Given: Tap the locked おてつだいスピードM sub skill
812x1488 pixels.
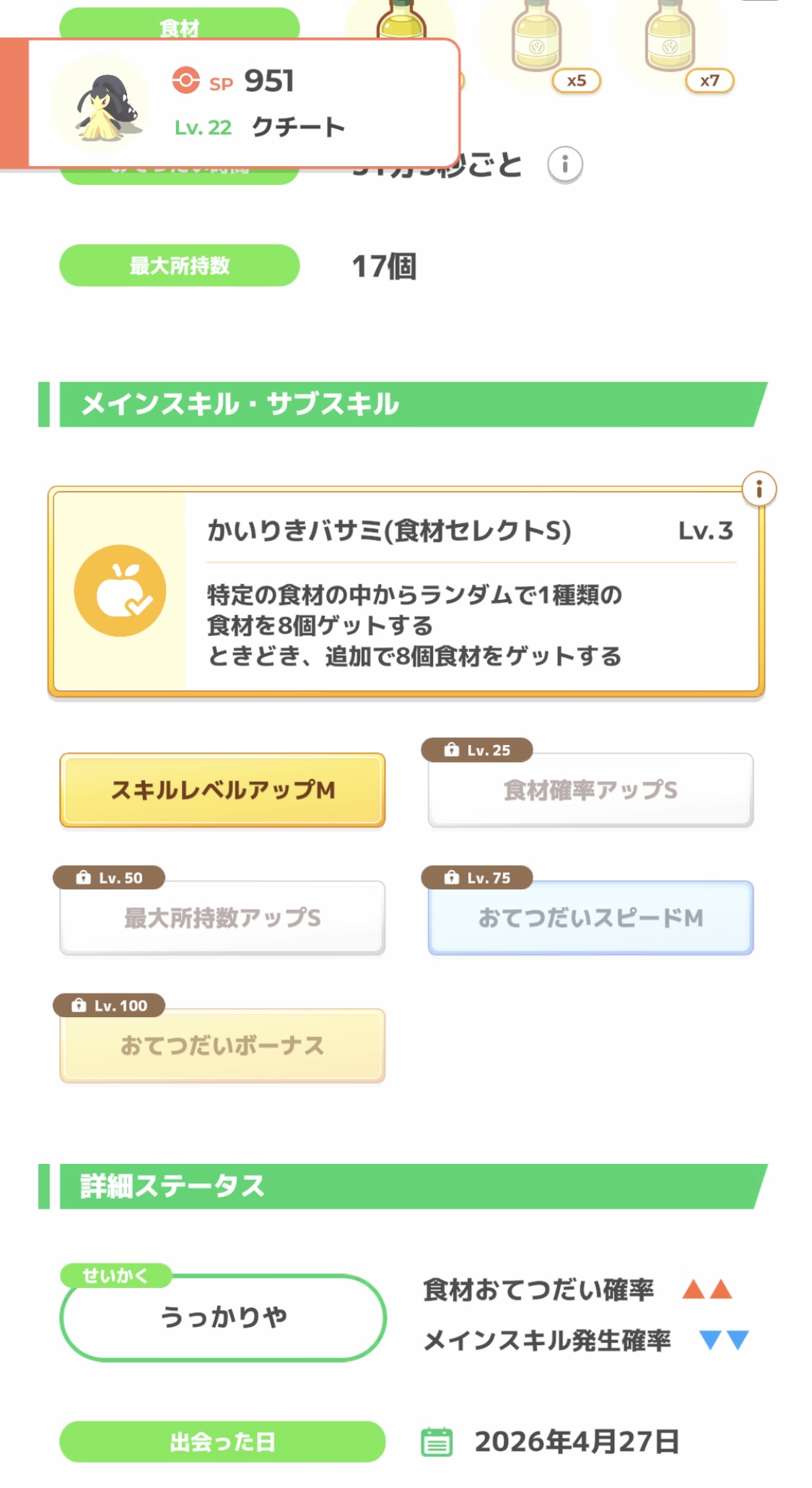Looking at the screenshot, I should (x=590, y=918).
